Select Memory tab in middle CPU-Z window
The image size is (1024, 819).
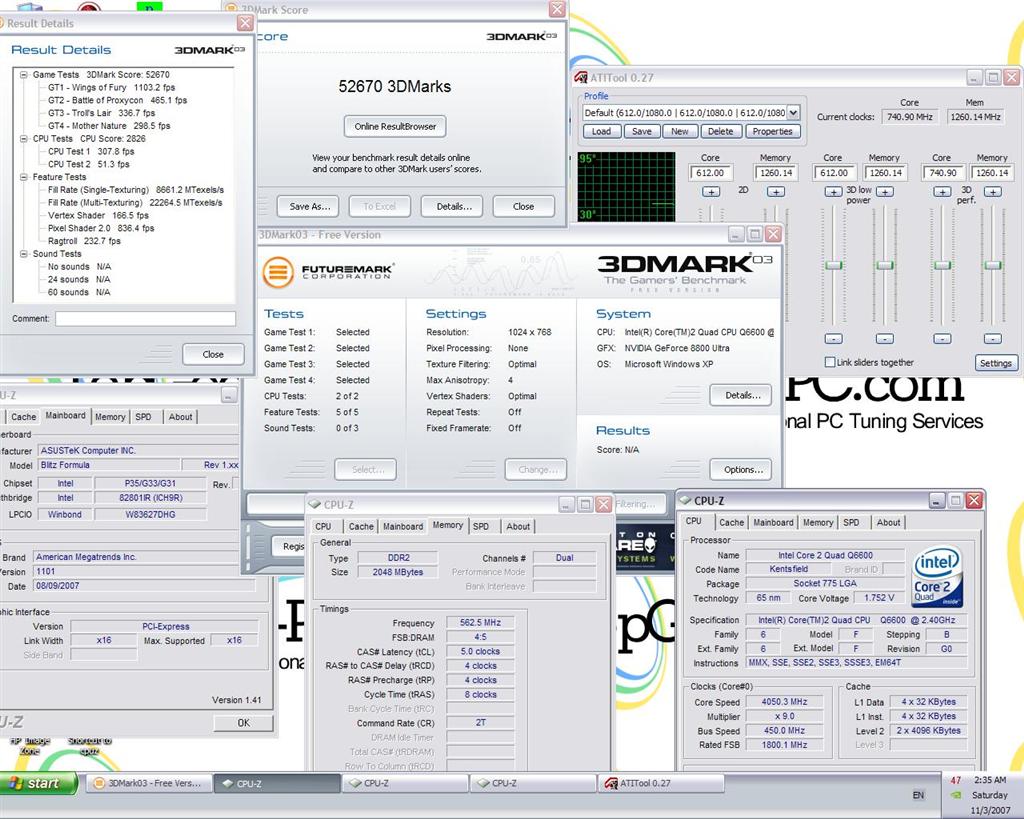[448, 525]
